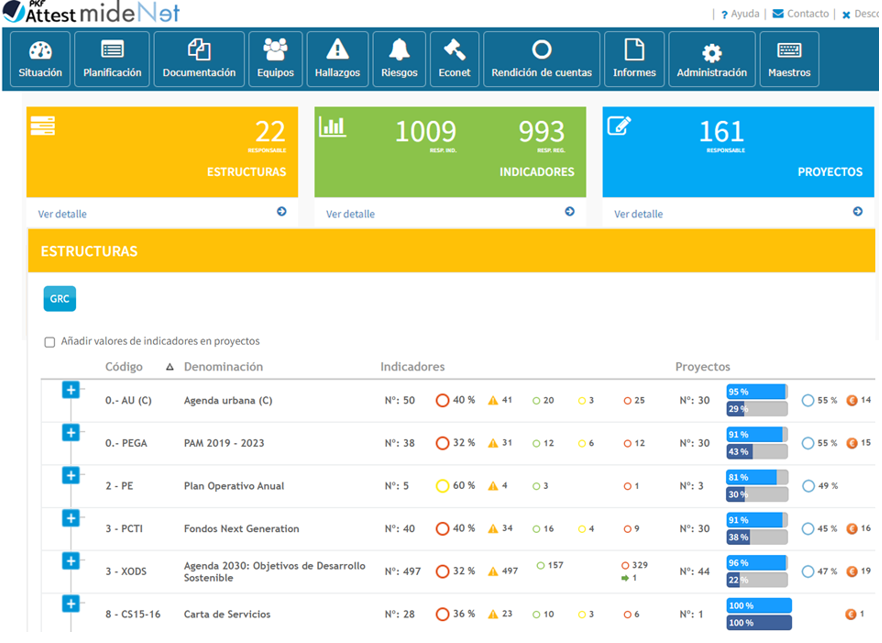Click the GRC button
This screenshot has height=643, width=882.
[60, 299]
